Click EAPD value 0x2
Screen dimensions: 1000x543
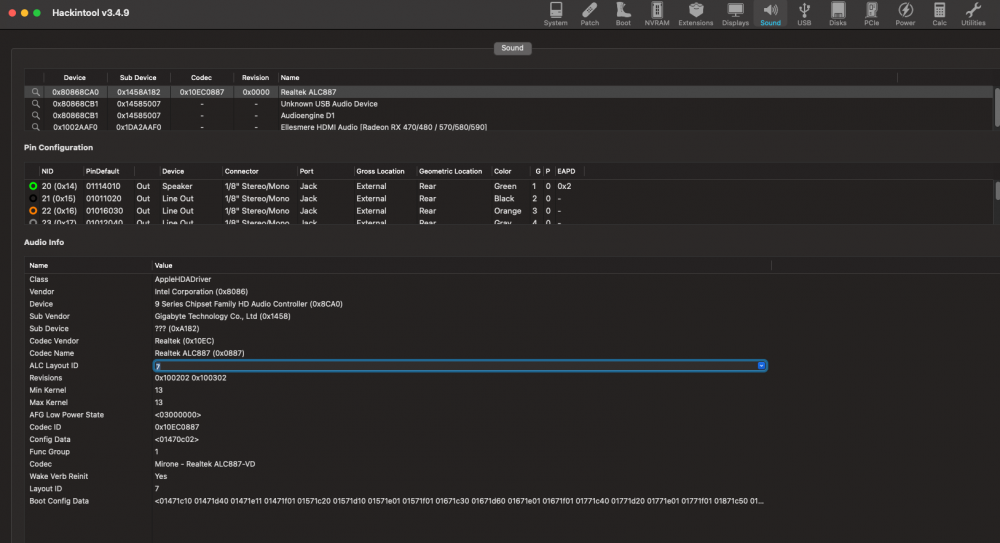coord(564,186)
